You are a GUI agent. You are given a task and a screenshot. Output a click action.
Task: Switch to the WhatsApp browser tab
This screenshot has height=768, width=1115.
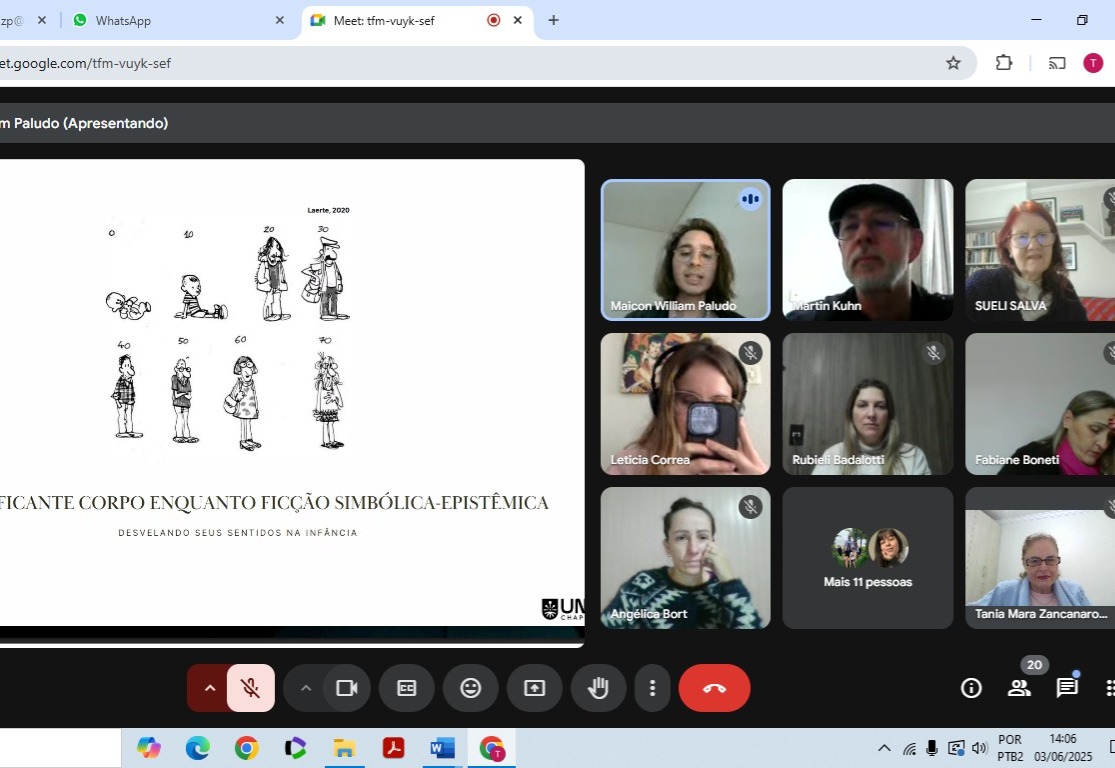(170, 20)
